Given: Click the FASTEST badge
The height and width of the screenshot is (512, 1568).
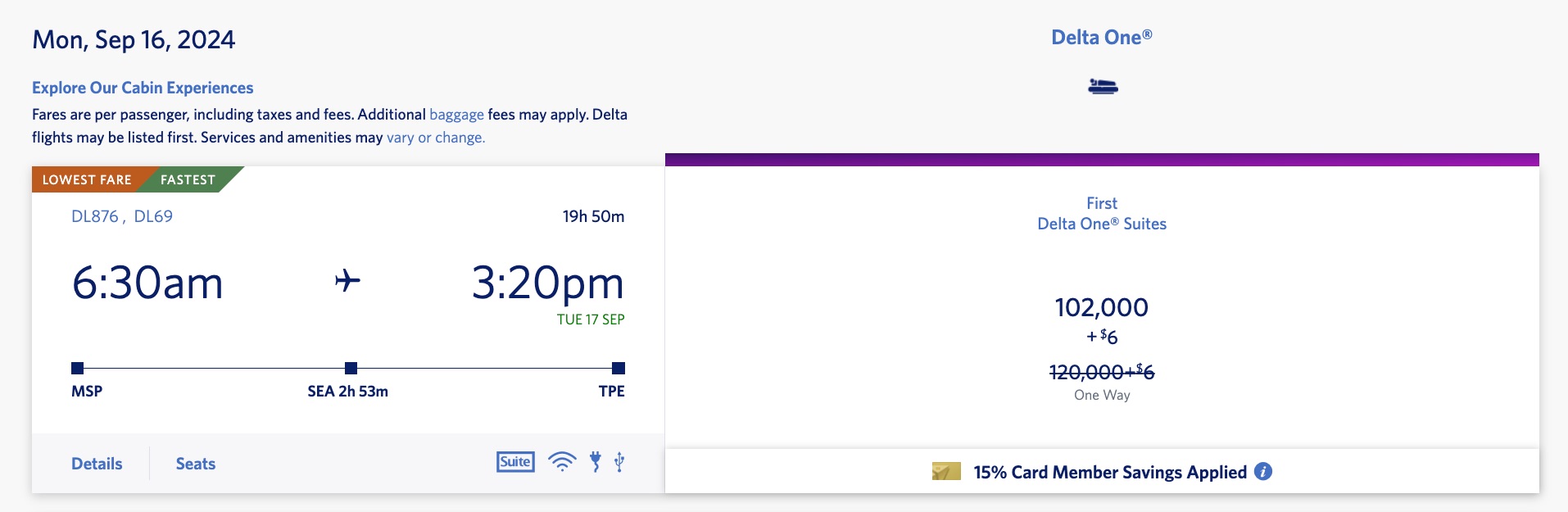Looking at the screenshot, I should (187, 179).
